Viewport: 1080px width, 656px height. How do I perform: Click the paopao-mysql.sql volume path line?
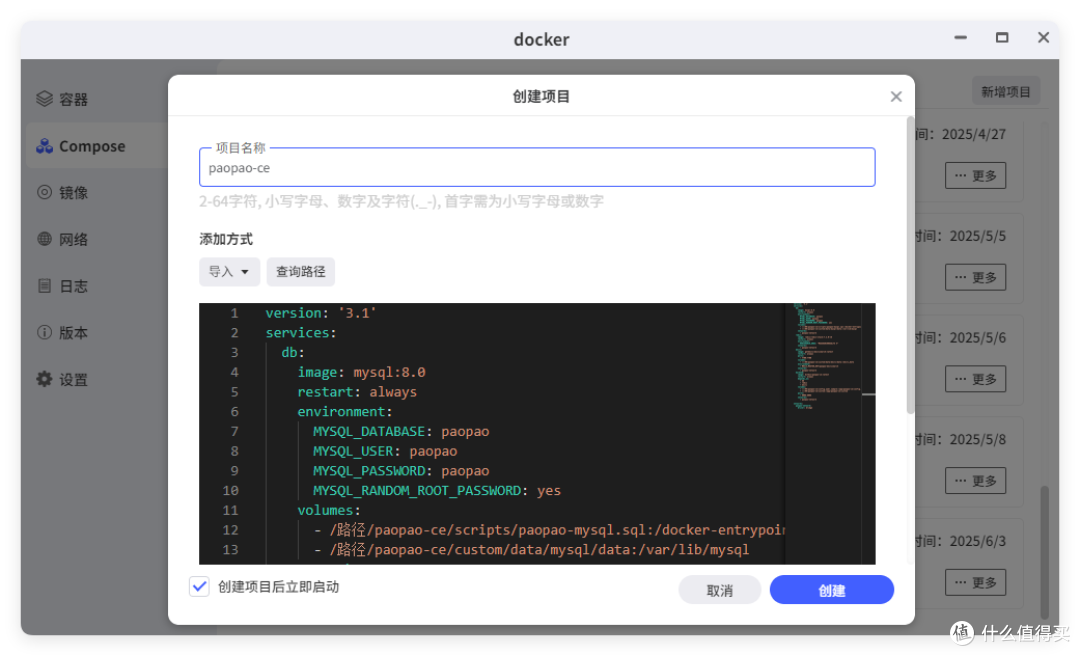(x=549, y=530)
